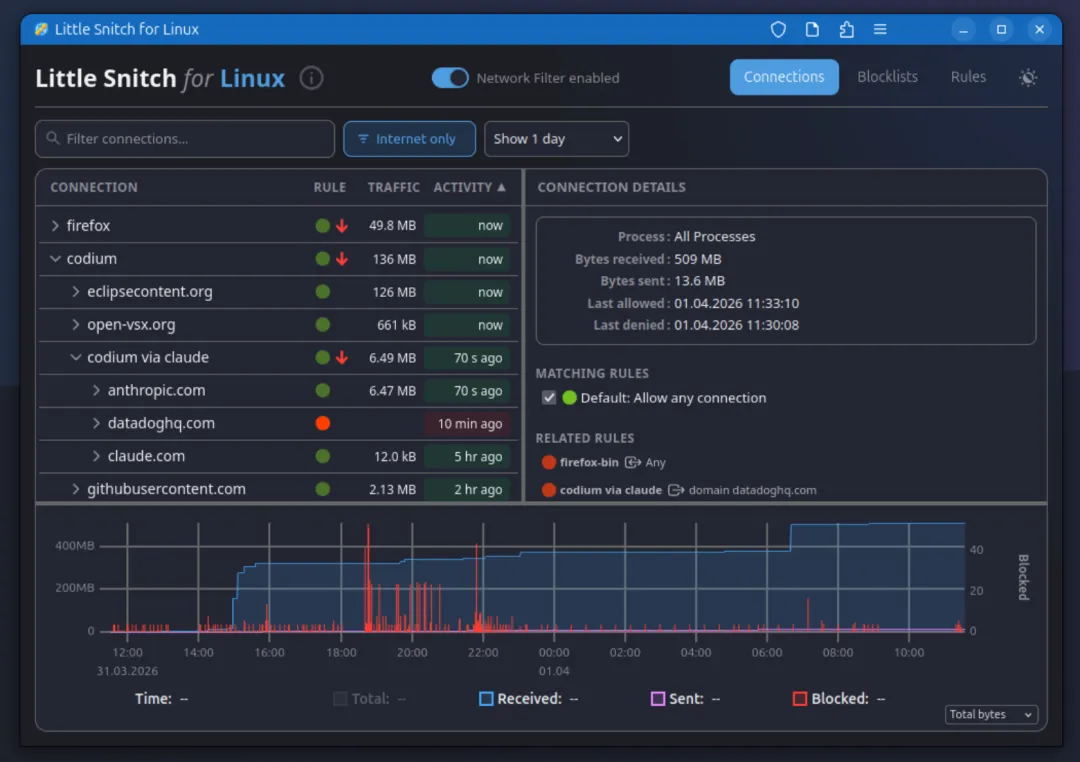Image resolution: width=1080 pixels, height=762 pixels.
Task: Click the info icon next to Little Snitch for Linux
Action: [x=311, y=78]
